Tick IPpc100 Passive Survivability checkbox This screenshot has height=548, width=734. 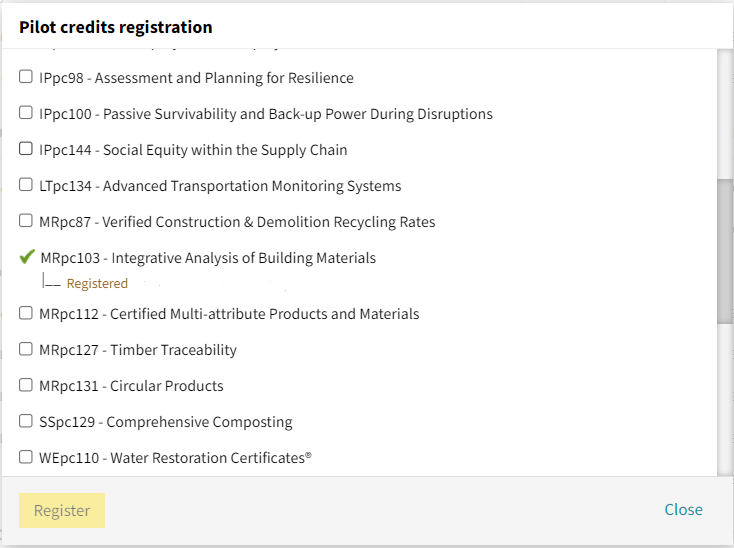[26, 112]
